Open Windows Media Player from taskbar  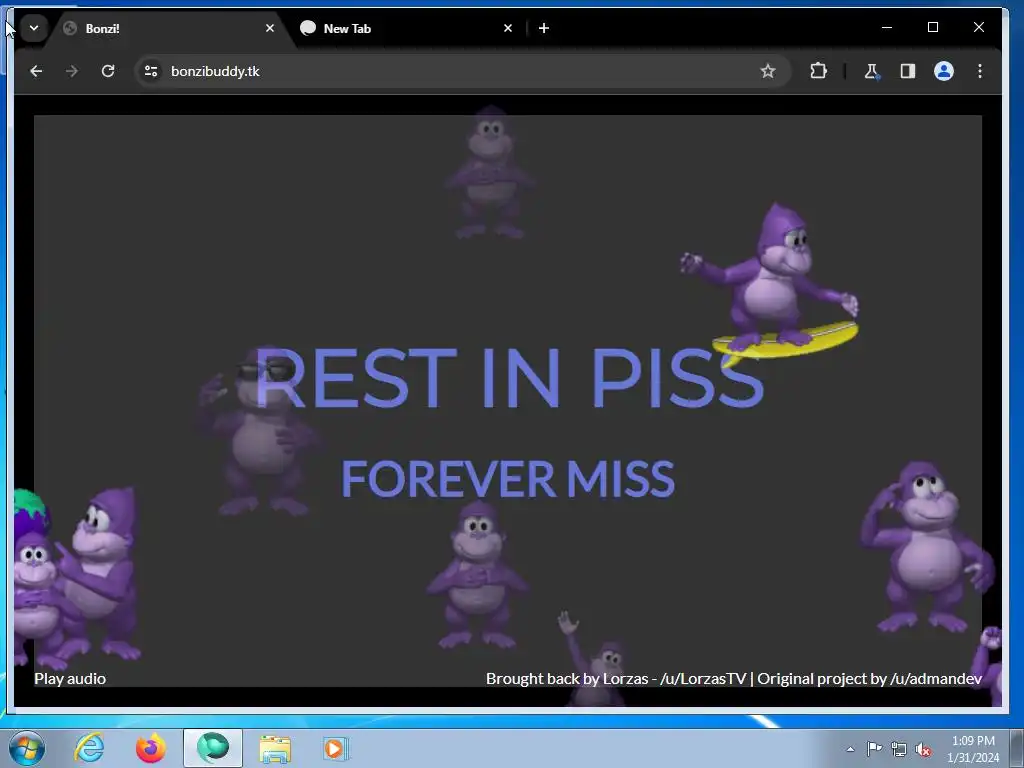[x=336, y=748]
